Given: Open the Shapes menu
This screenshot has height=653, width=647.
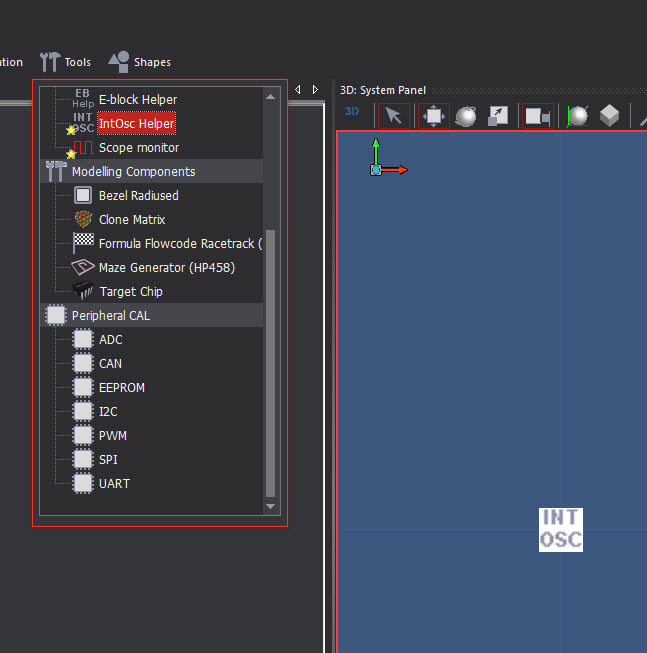Looking at the screenshot, I should (139, 62).
